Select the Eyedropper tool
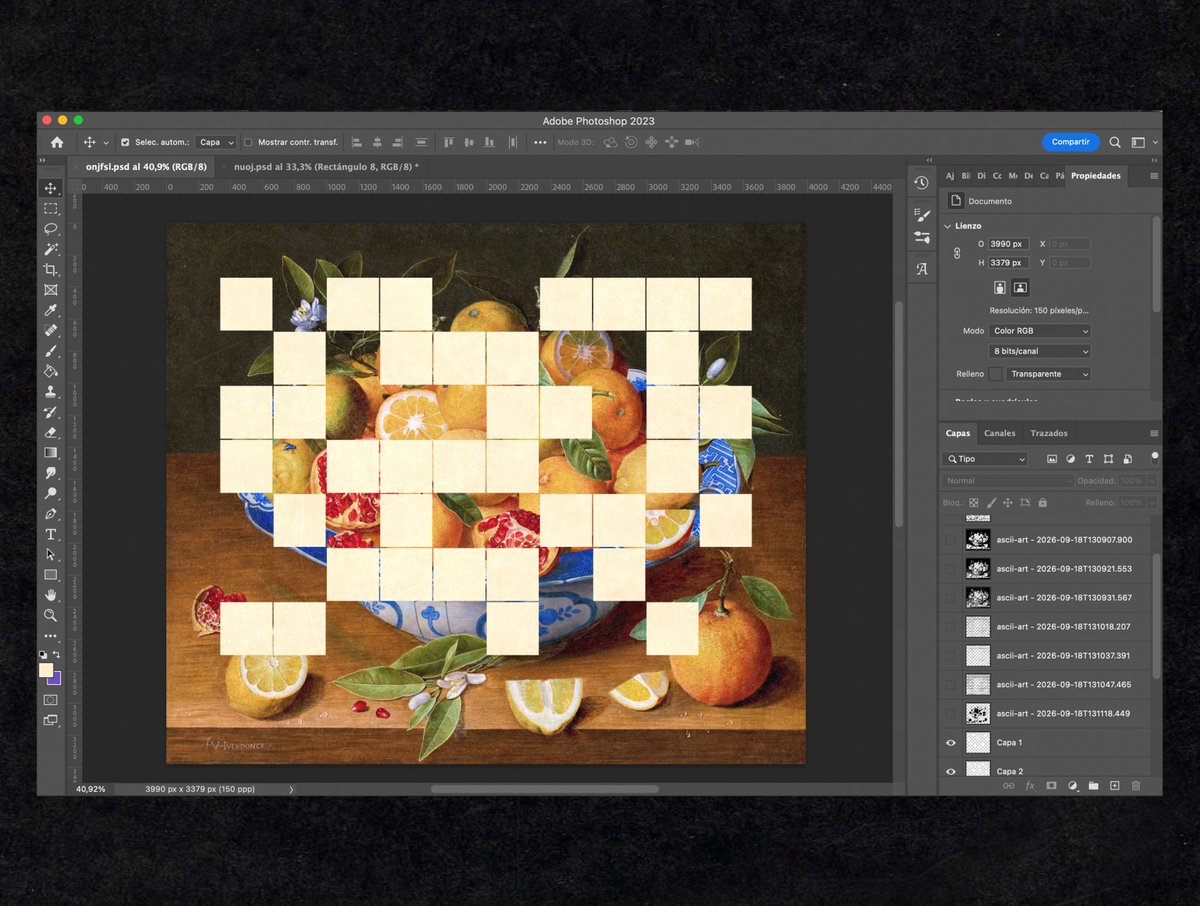This screenshot has width=1200, height=906. tap(50, 310)
